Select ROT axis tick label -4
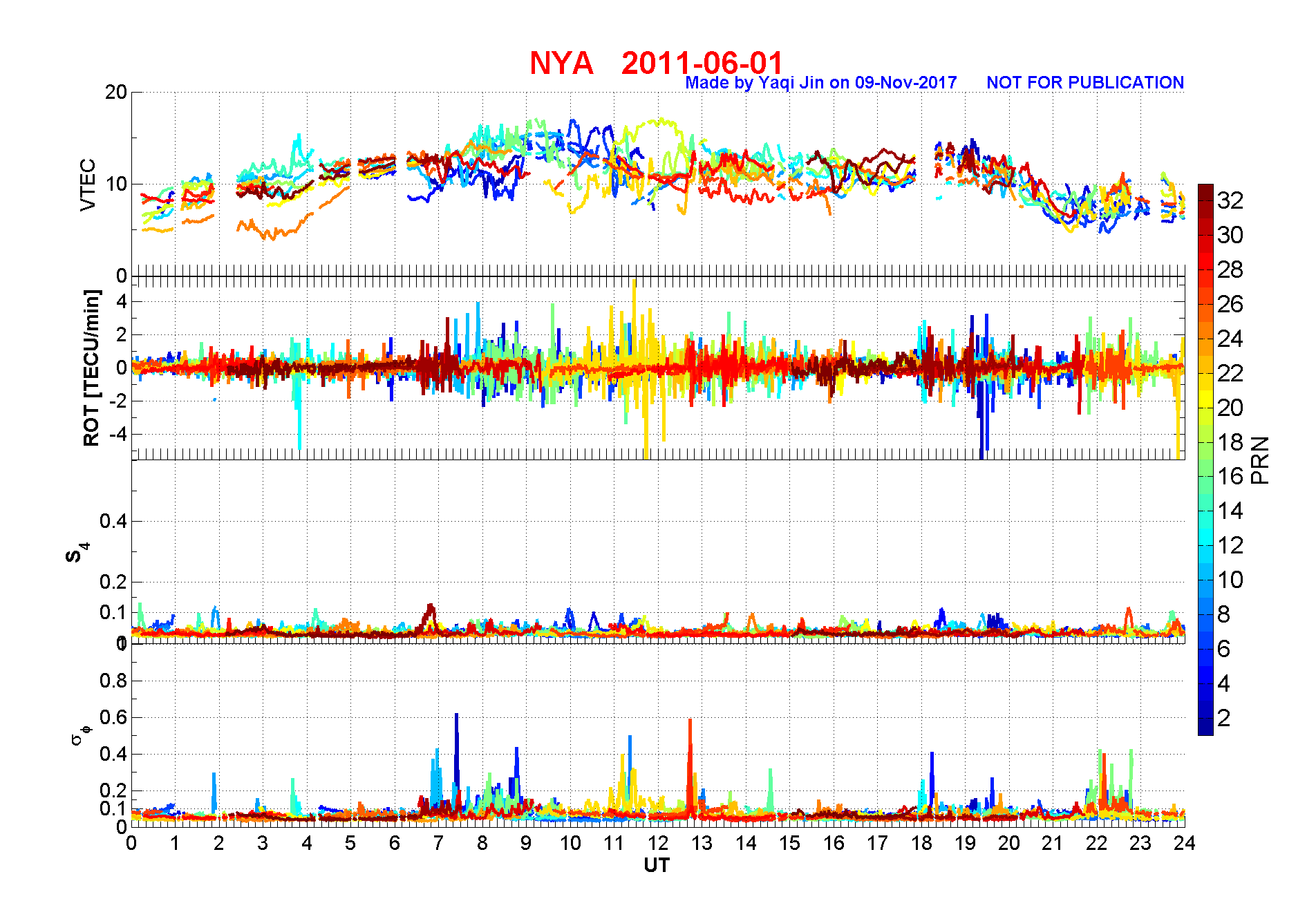The image size is (1316, 919). (118, 435)
